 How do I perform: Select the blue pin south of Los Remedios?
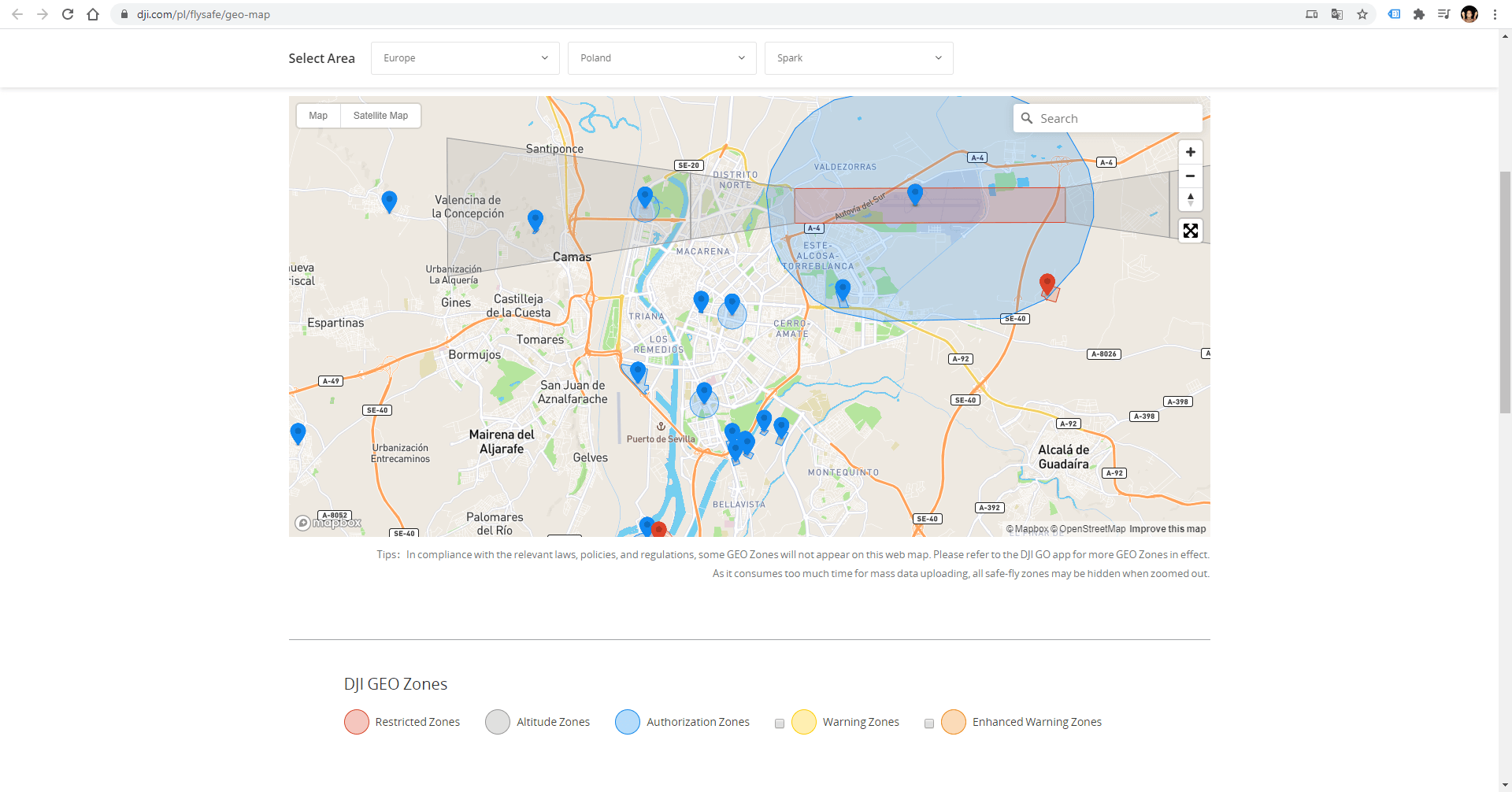[638, 372]
